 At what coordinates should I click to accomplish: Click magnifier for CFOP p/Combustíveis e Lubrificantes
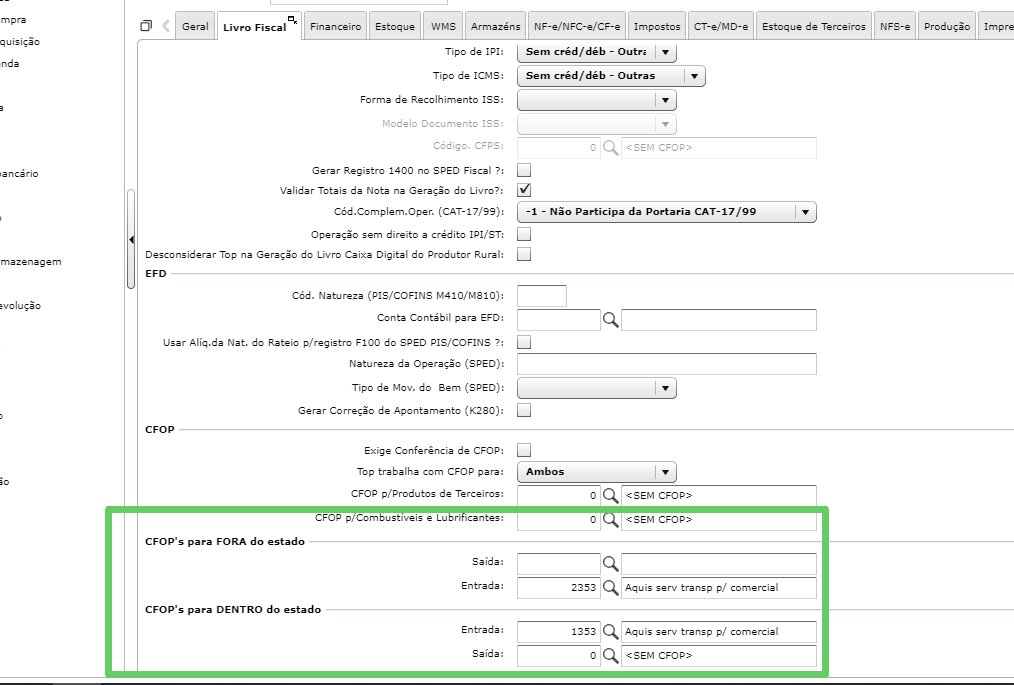click(x=610, y=519)
